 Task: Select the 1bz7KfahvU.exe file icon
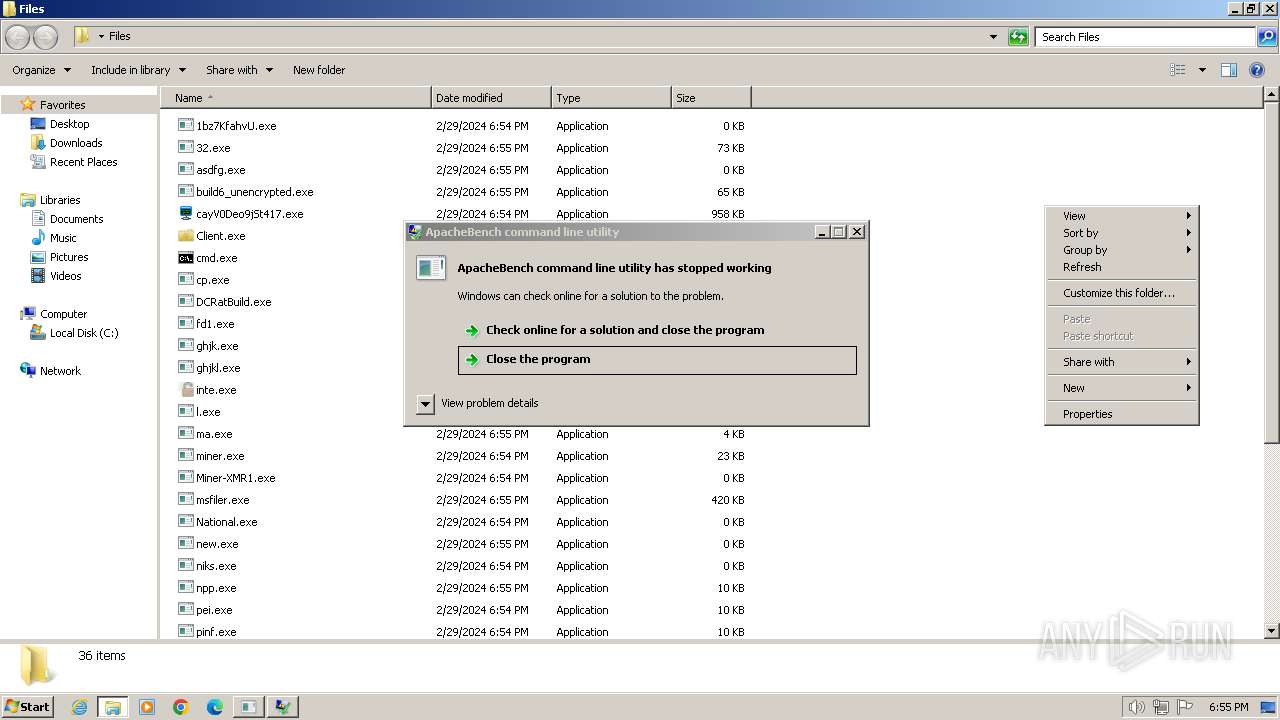[x=186, y=126]
